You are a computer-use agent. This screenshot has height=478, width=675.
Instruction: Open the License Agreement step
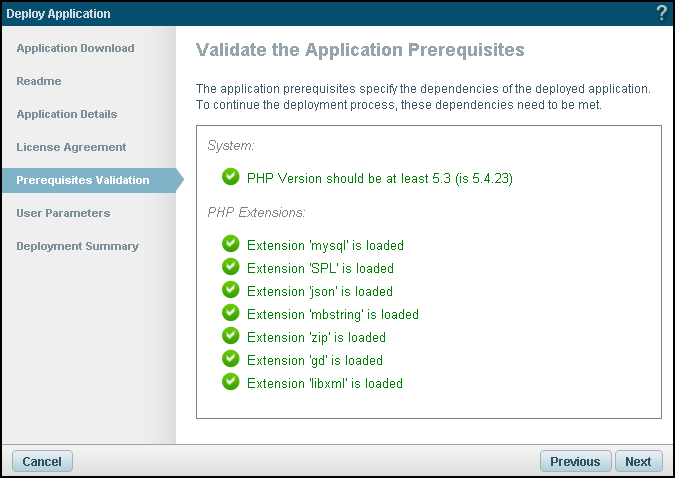(x=71, y=147)
